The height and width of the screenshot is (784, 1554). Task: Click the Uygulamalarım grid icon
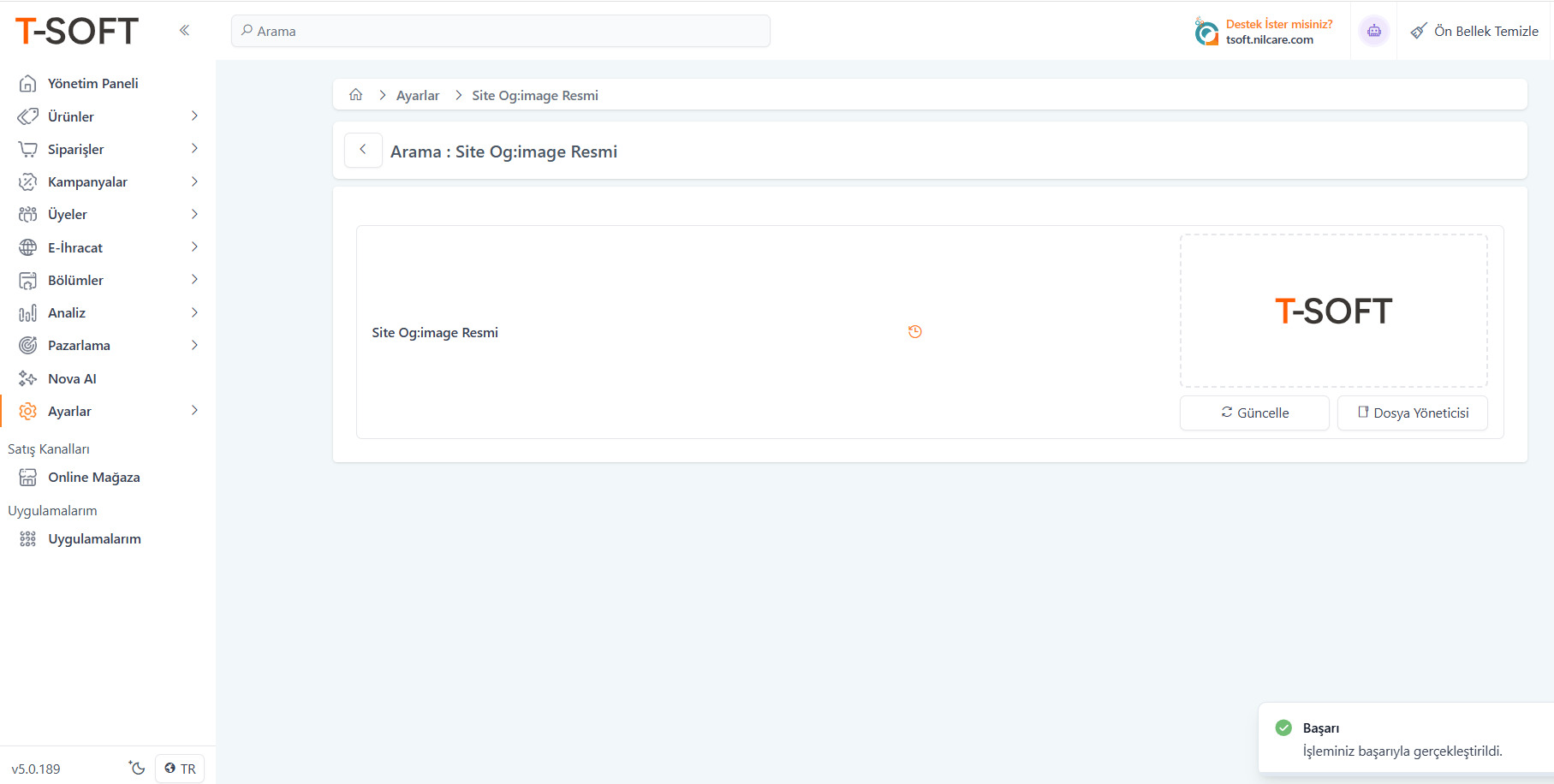pyautogui.click(x=28, y=538)
